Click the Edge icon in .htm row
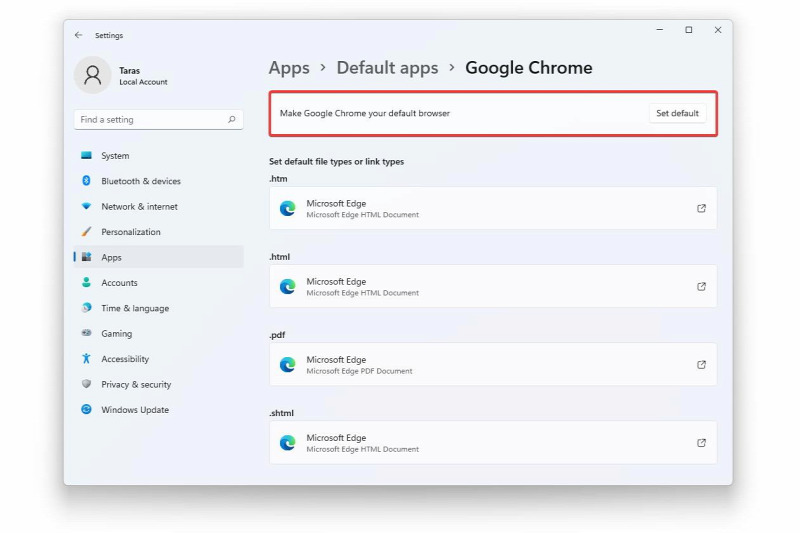The height and width of the screenshot is (533, 800). click(287, 208)
